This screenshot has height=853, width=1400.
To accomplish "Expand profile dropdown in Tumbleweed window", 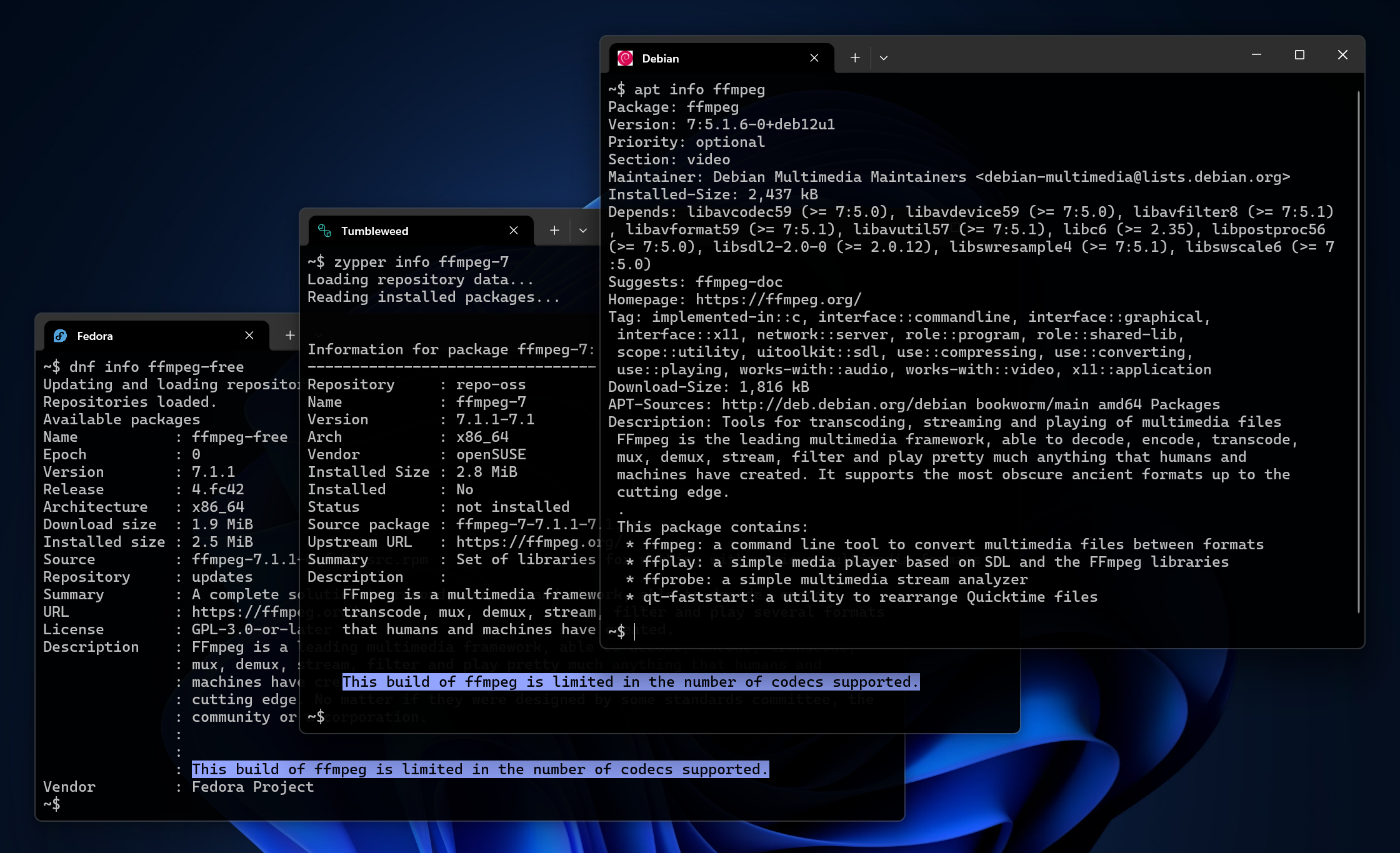I will click(583, 231).
